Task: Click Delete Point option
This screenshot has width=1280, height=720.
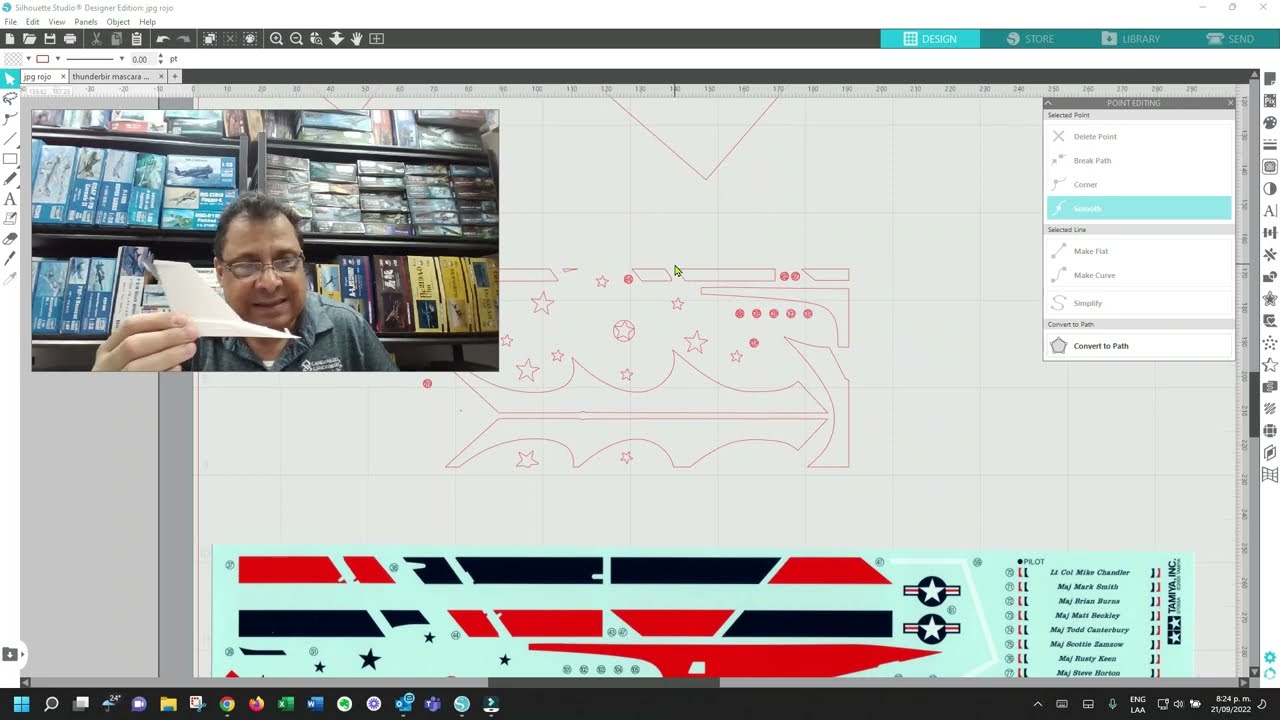Action: coord(1139,136)
